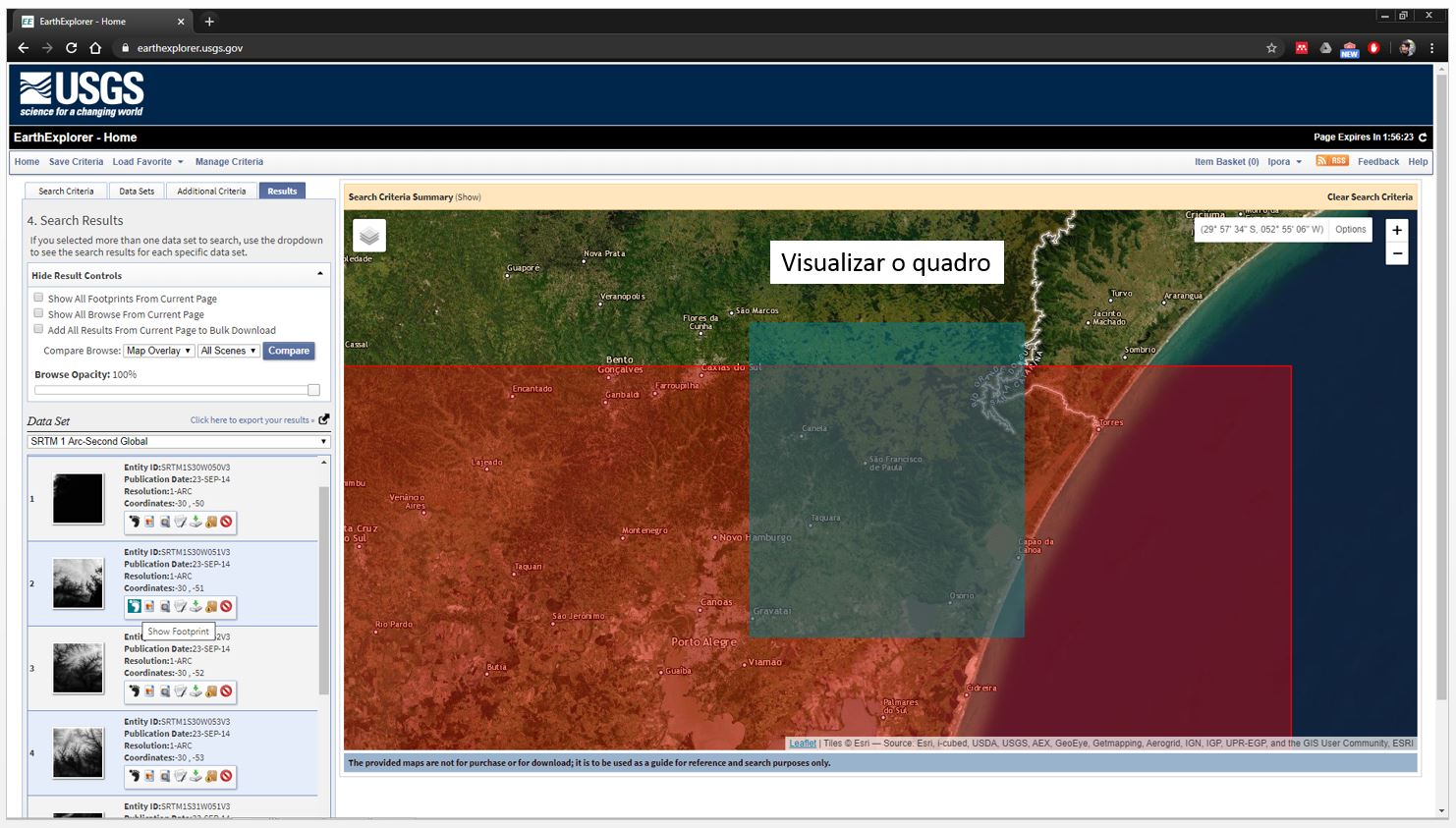Expand the Map Overlay compare dropdown

(158, 351)
